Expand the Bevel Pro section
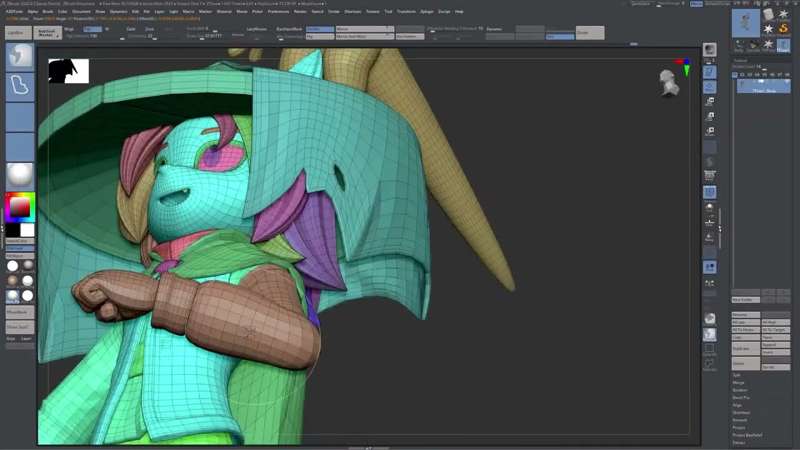Image resolution: width=800 pixels, height=450 pixels. point(741,397)
